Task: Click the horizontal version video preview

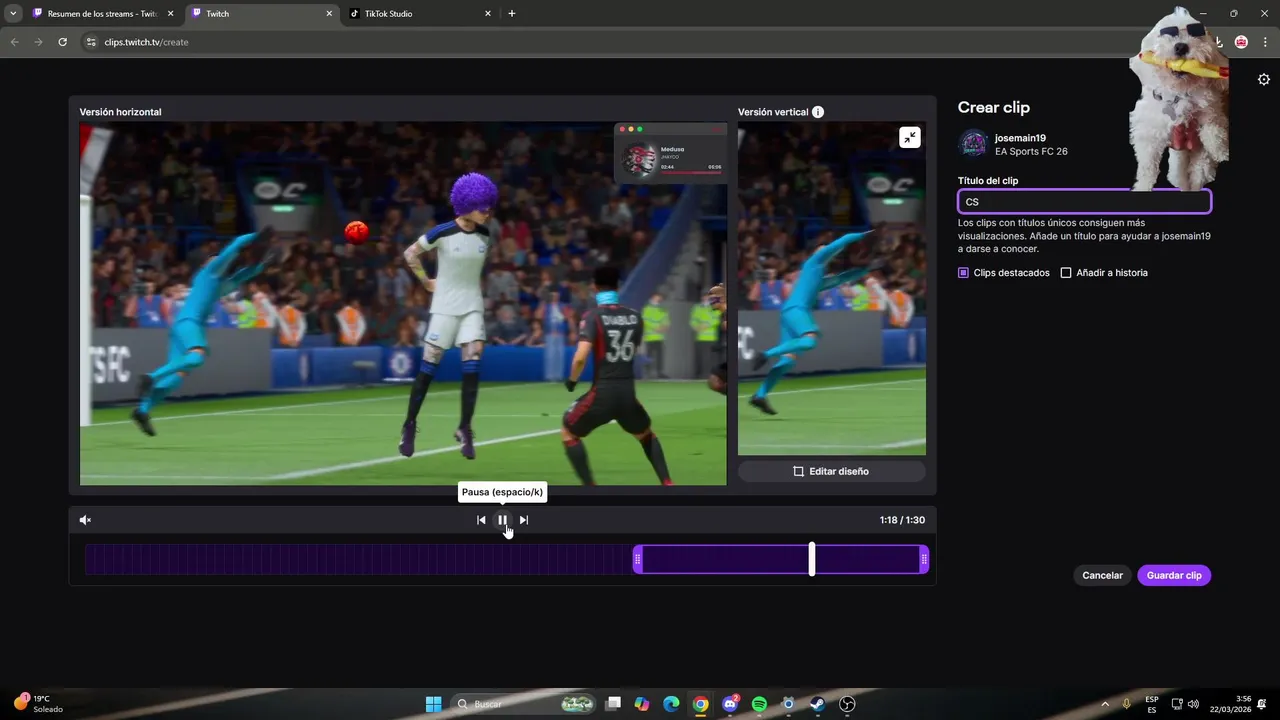Action: click(x=403, y=304)
